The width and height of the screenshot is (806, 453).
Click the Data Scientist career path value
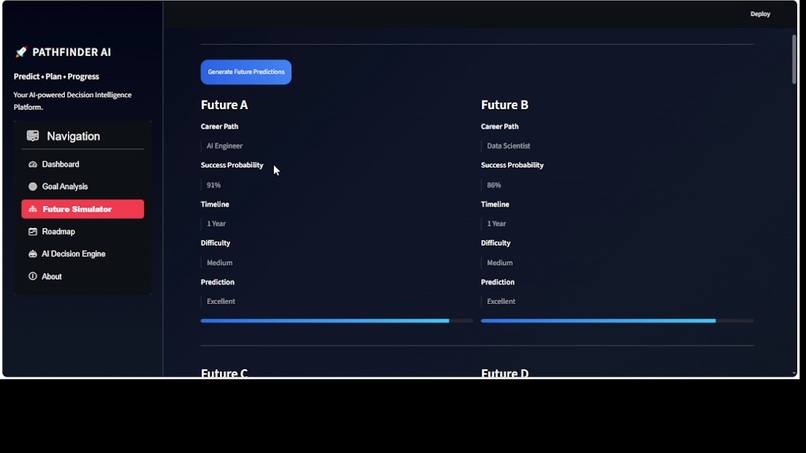point(508,146)
